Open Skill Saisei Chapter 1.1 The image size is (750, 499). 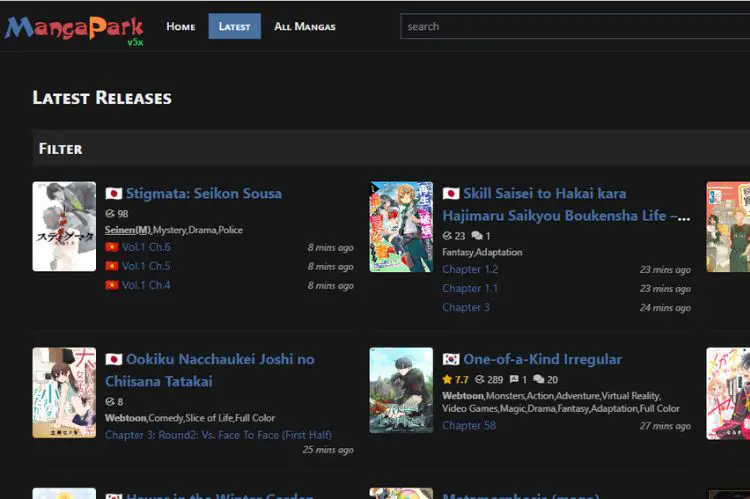[470, 288]
